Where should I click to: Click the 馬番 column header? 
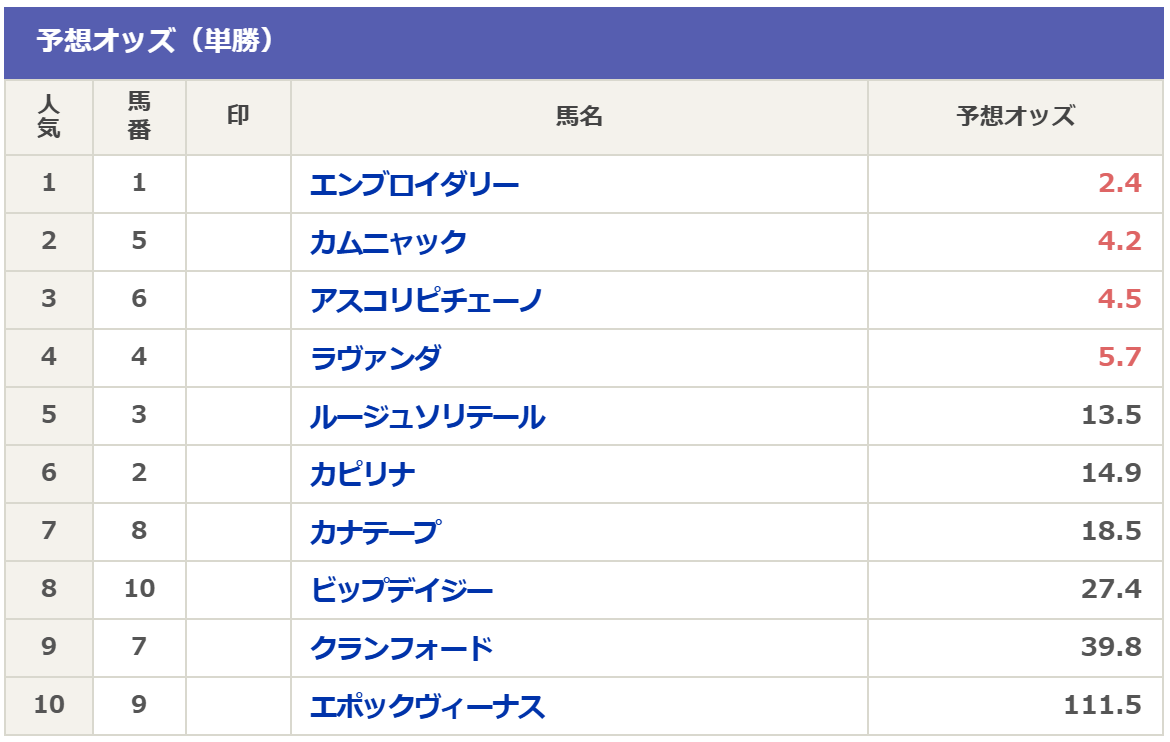[139, 117]
